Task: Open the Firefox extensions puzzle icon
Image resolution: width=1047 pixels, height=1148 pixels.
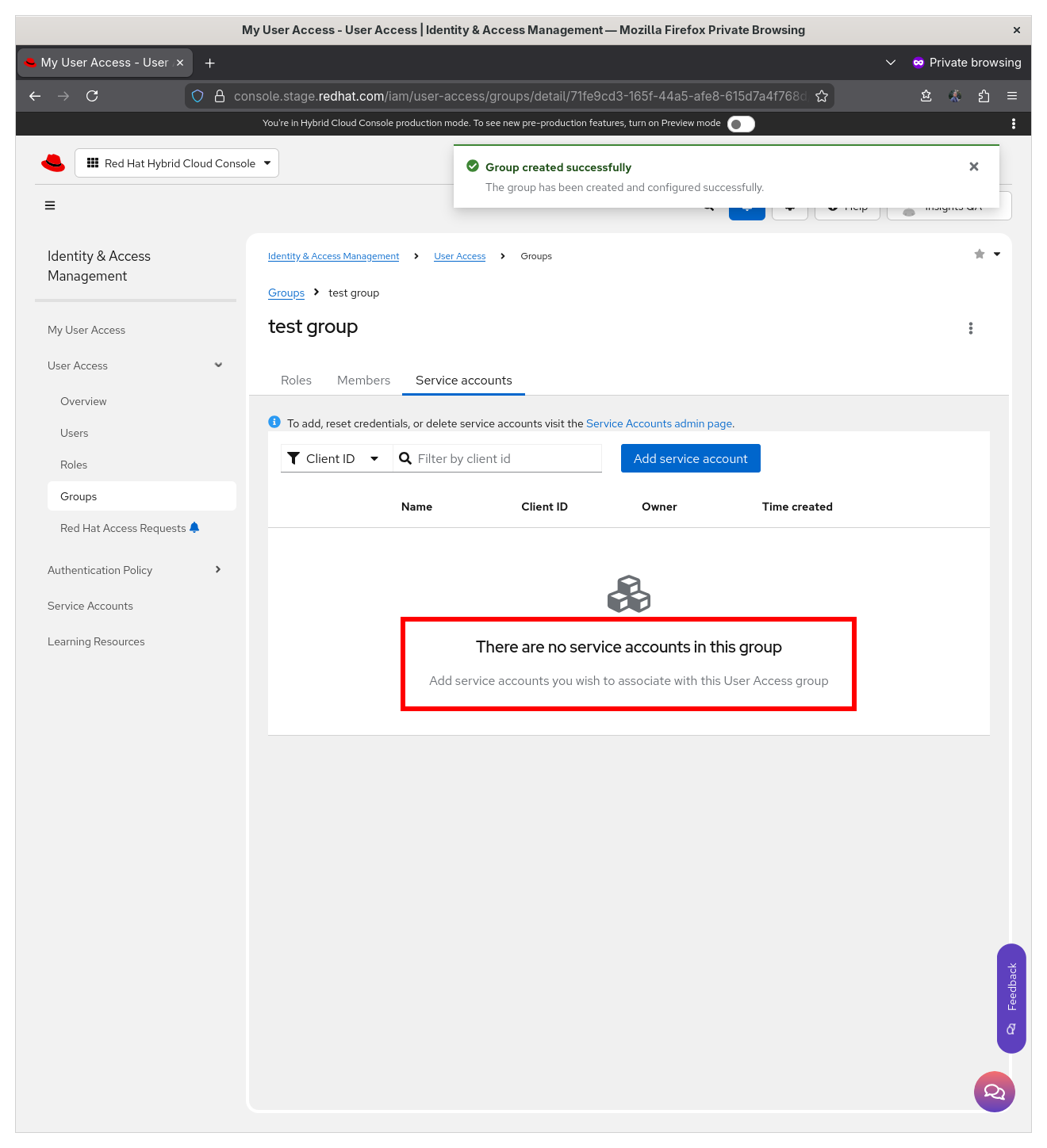Action: click(984, 96)
